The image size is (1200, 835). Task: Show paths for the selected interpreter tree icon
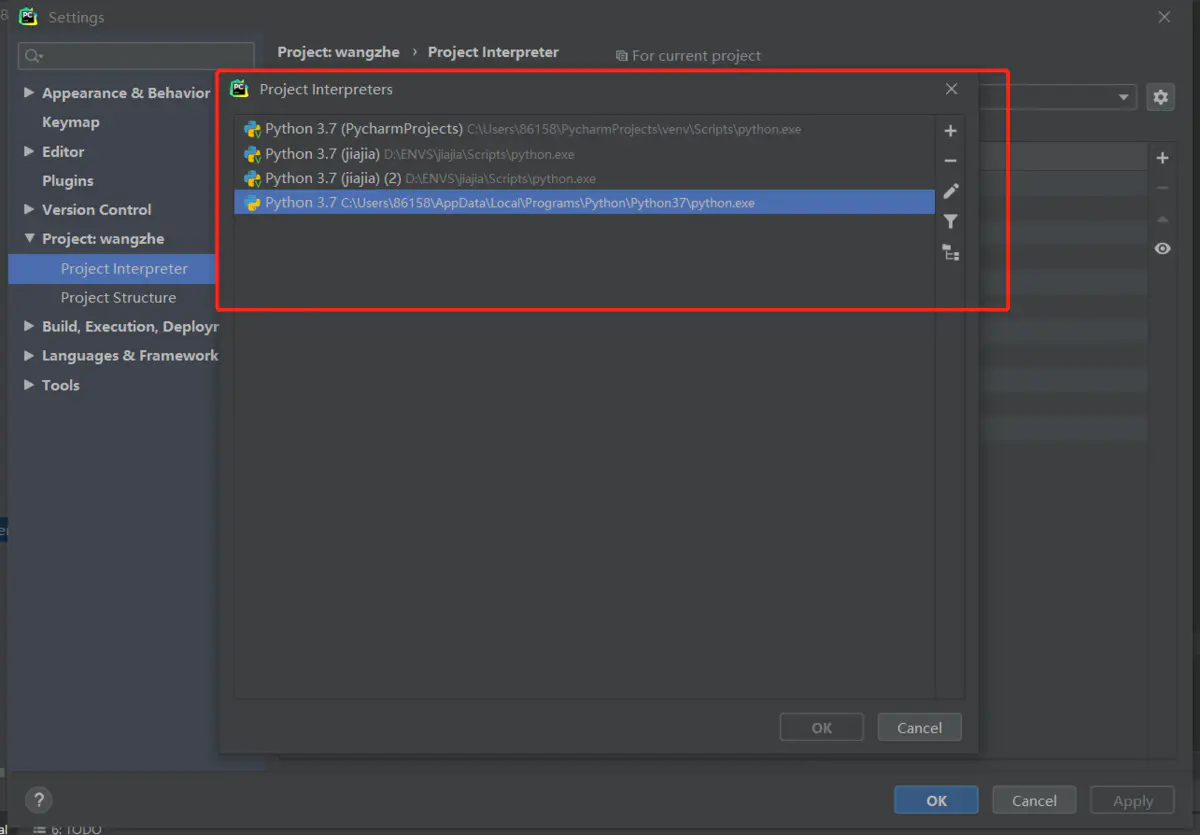pyautogui.click(x=950, y=253)
